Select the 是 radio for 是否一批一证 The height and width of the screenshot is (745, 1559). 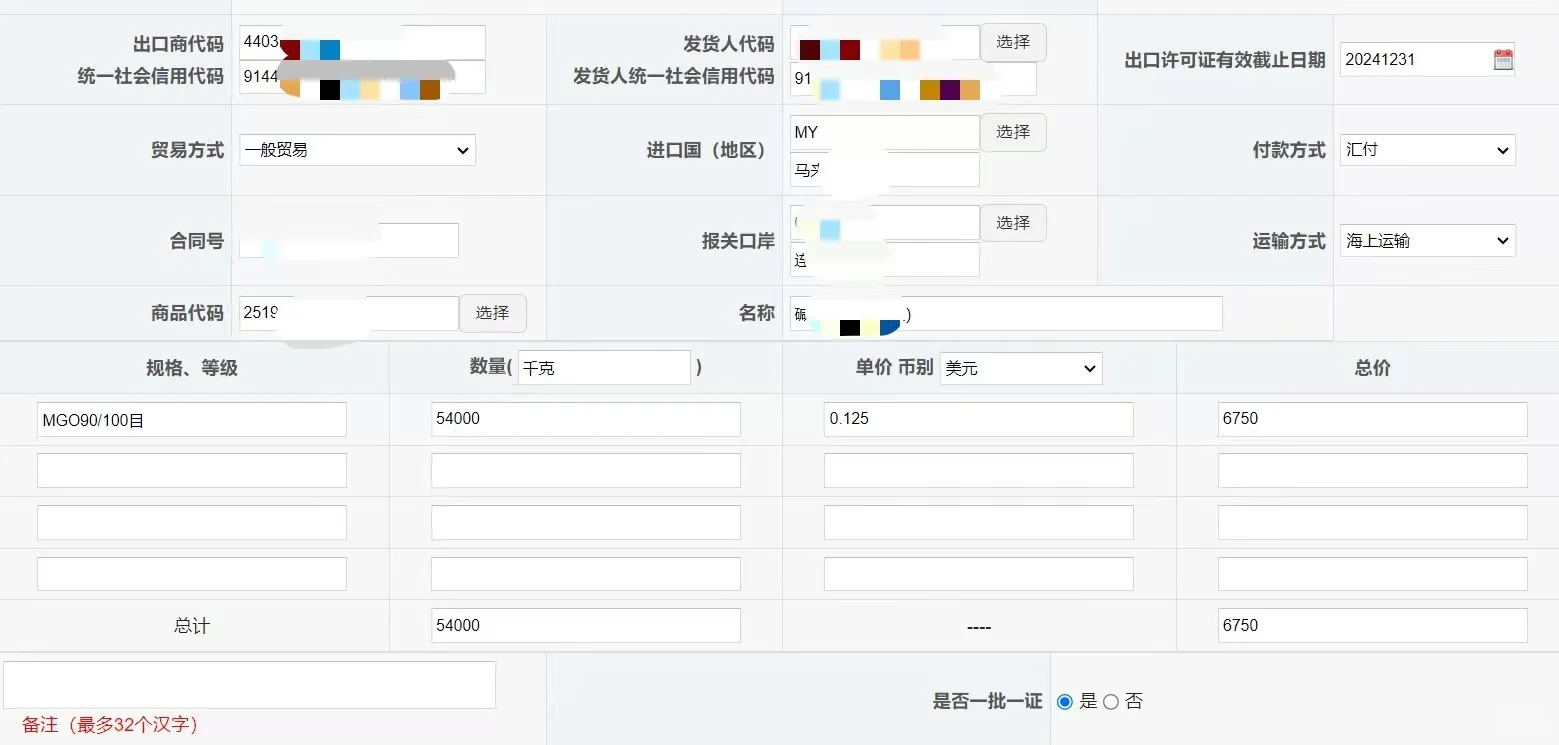coord(1064,701)
